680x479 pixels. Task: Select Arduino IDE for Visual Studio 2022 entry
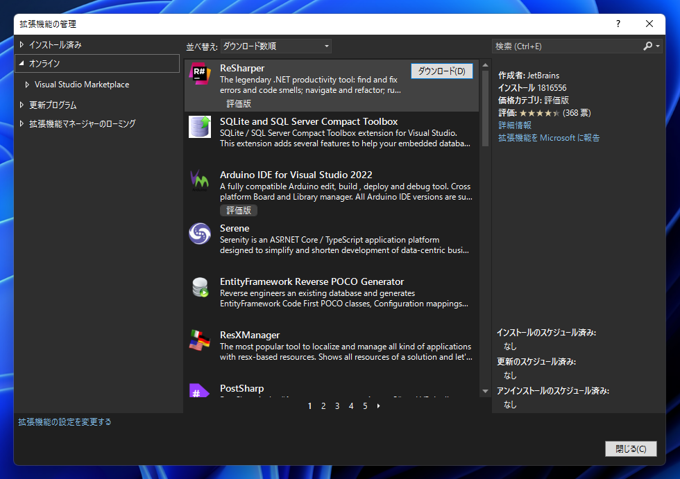click(x=332, y=191)
